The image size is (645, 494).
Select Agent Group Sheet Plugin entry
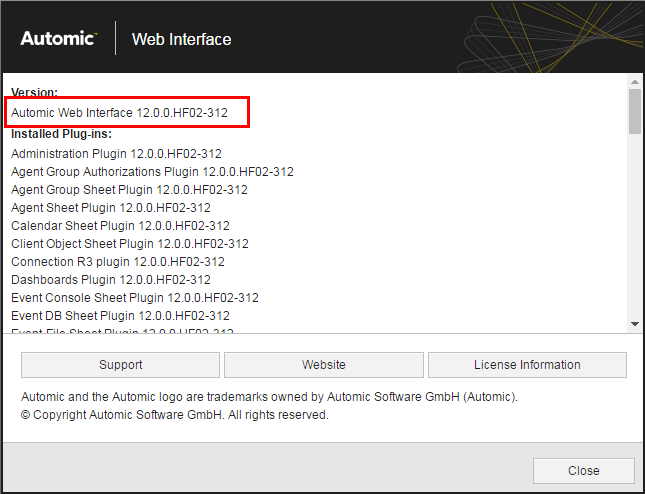point(129,190)
